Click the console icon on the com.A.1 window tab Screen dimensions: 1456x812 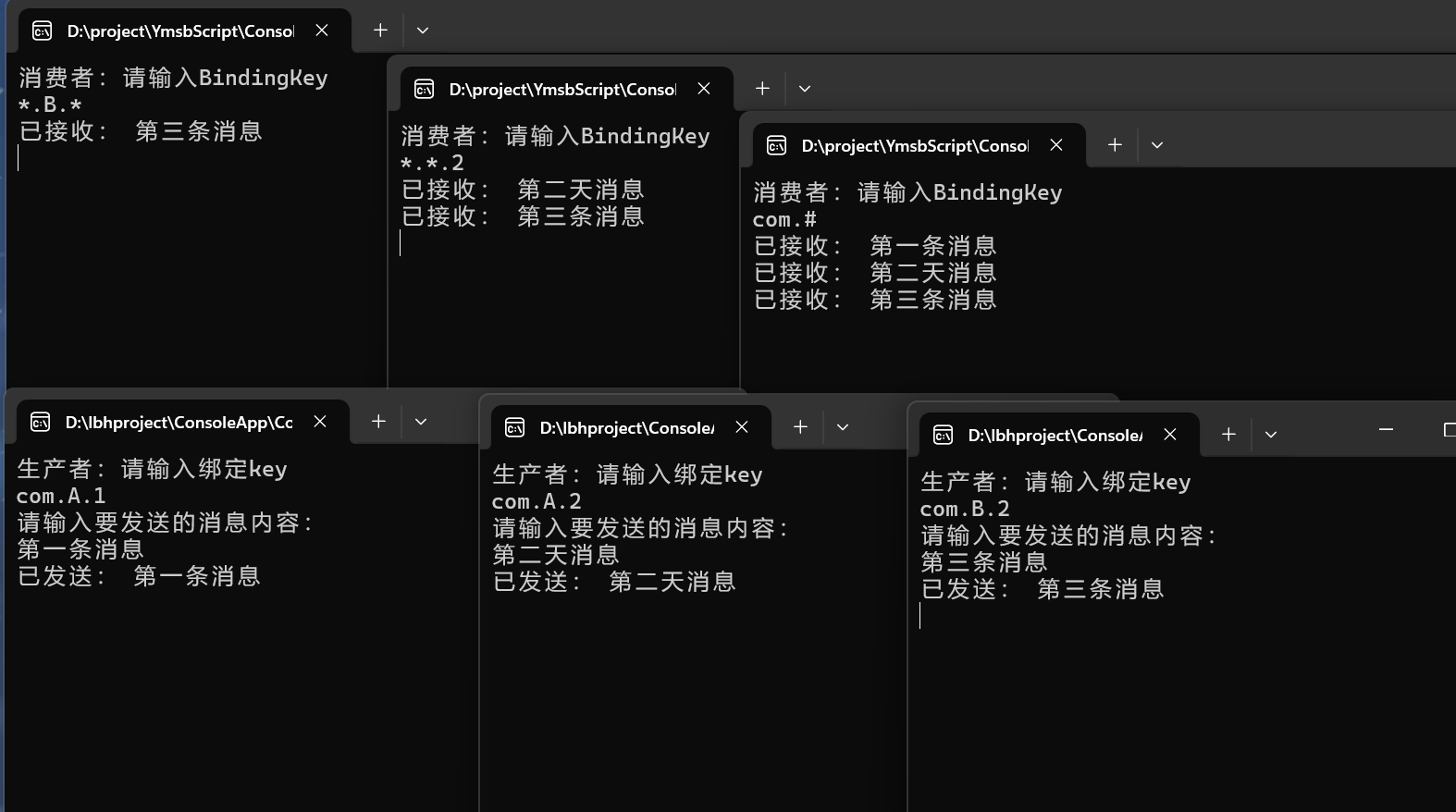(41, 423)
